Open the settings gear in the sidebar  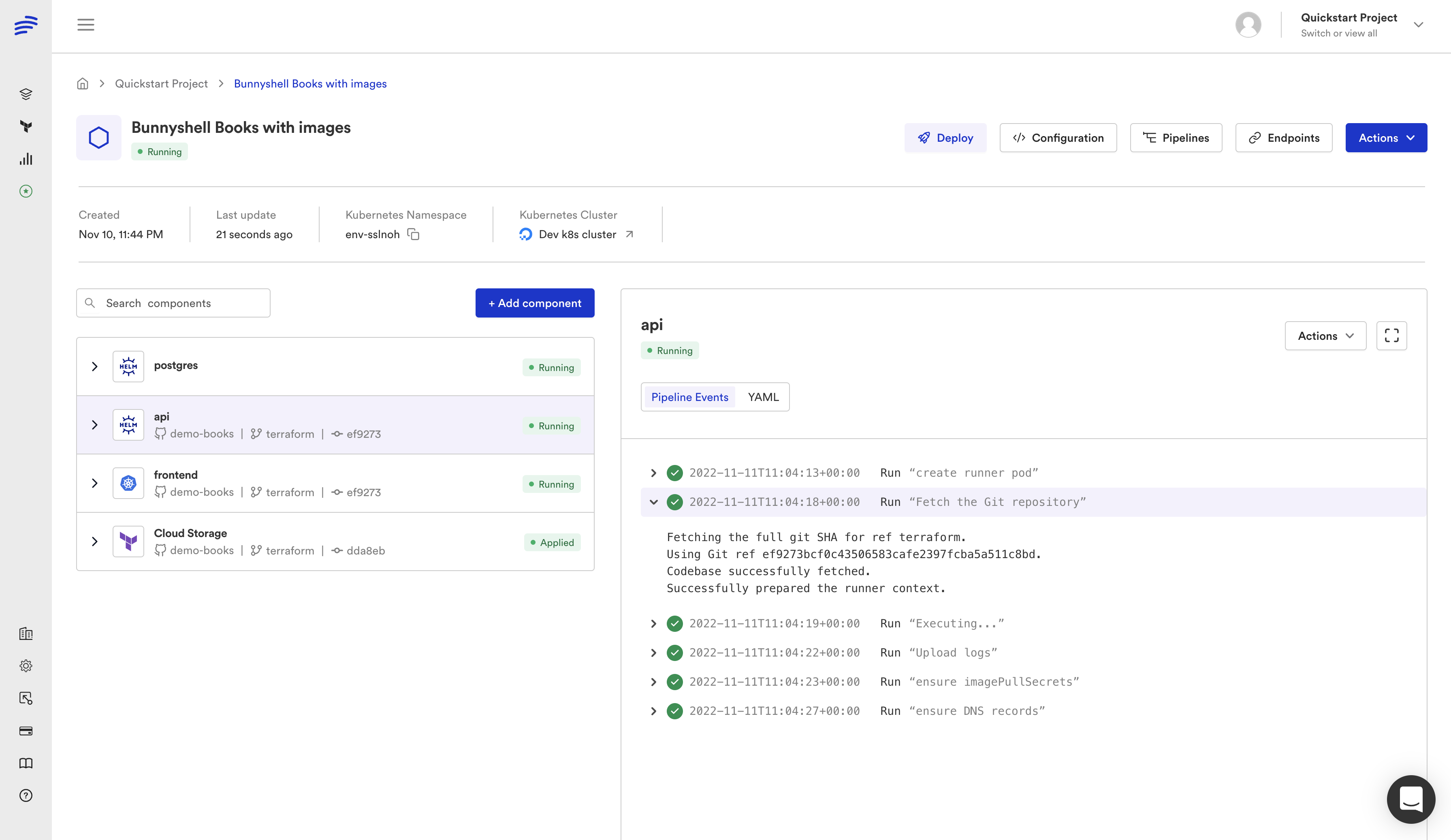[x=26, y=665]
